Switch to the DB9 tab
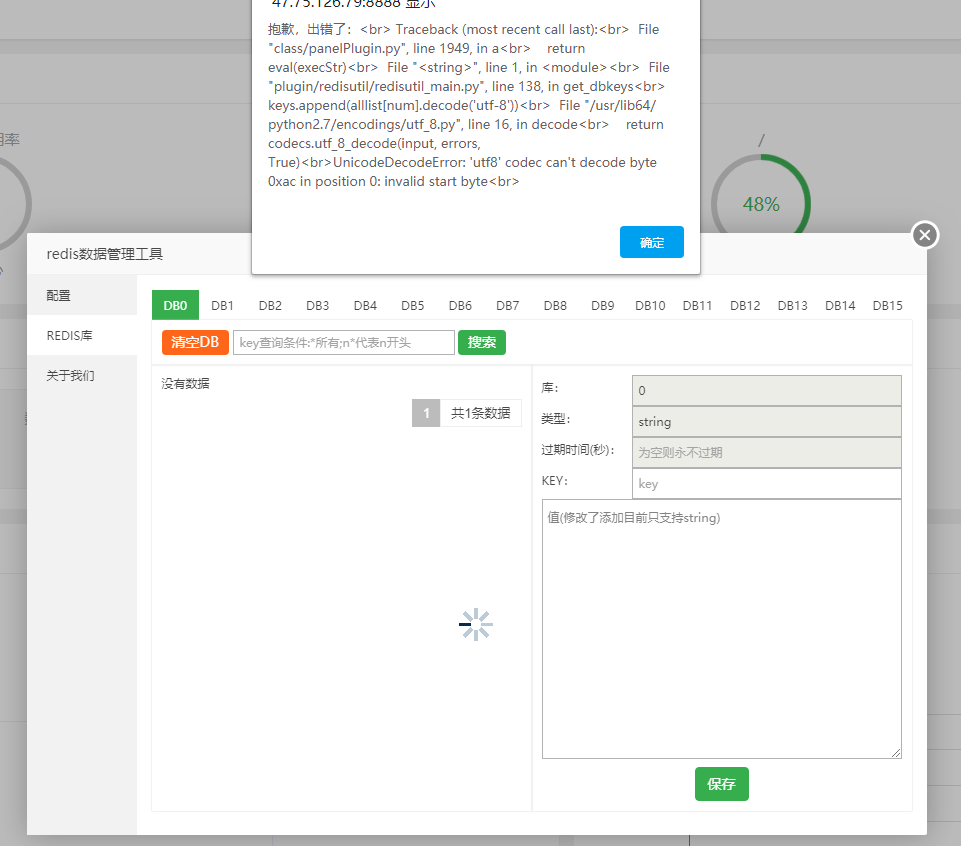This screenshot has height=846, width=961. (x=602, y=305)
